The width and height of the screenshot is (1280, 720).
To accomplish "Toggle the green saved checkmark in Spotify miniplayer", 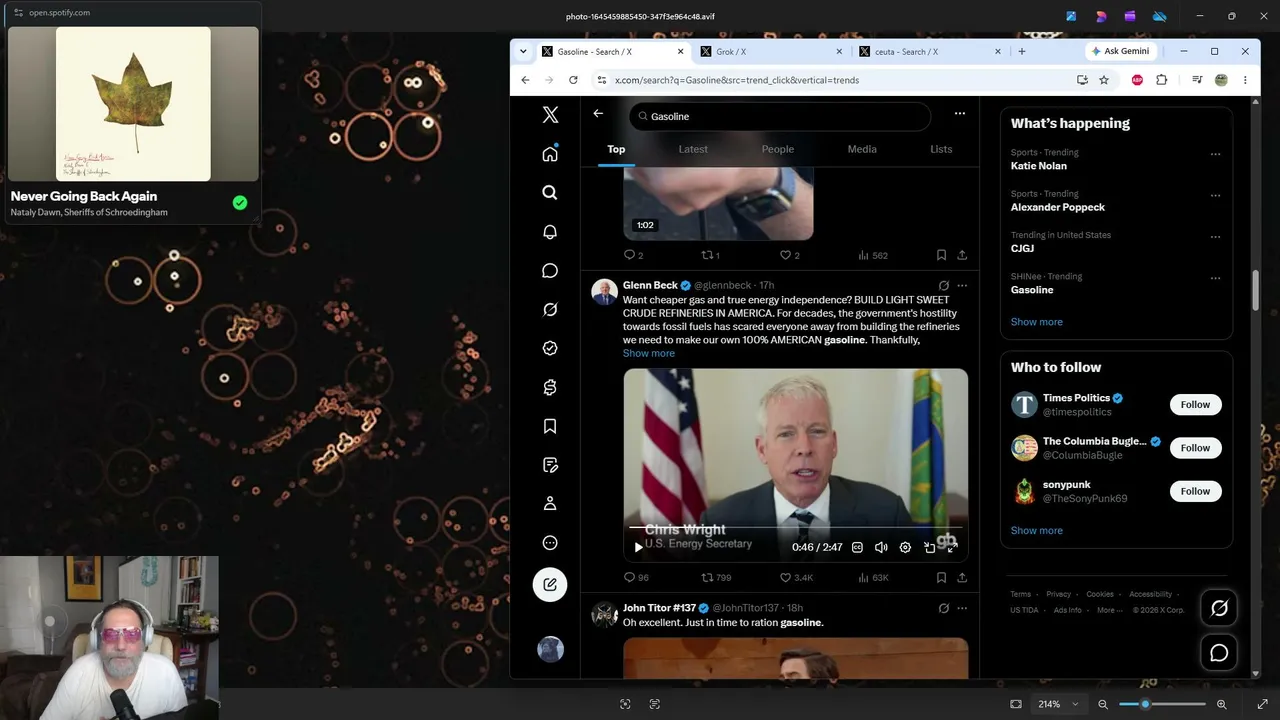I will pos(240,203).
